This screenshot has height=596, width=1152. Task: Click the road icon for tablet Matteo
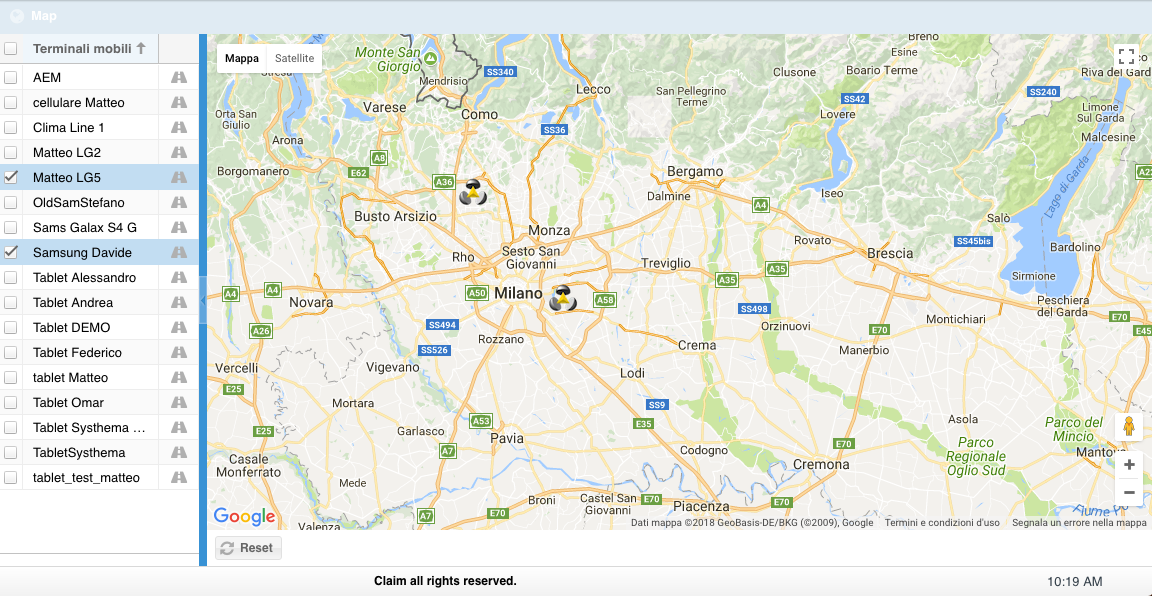point(179,377)
